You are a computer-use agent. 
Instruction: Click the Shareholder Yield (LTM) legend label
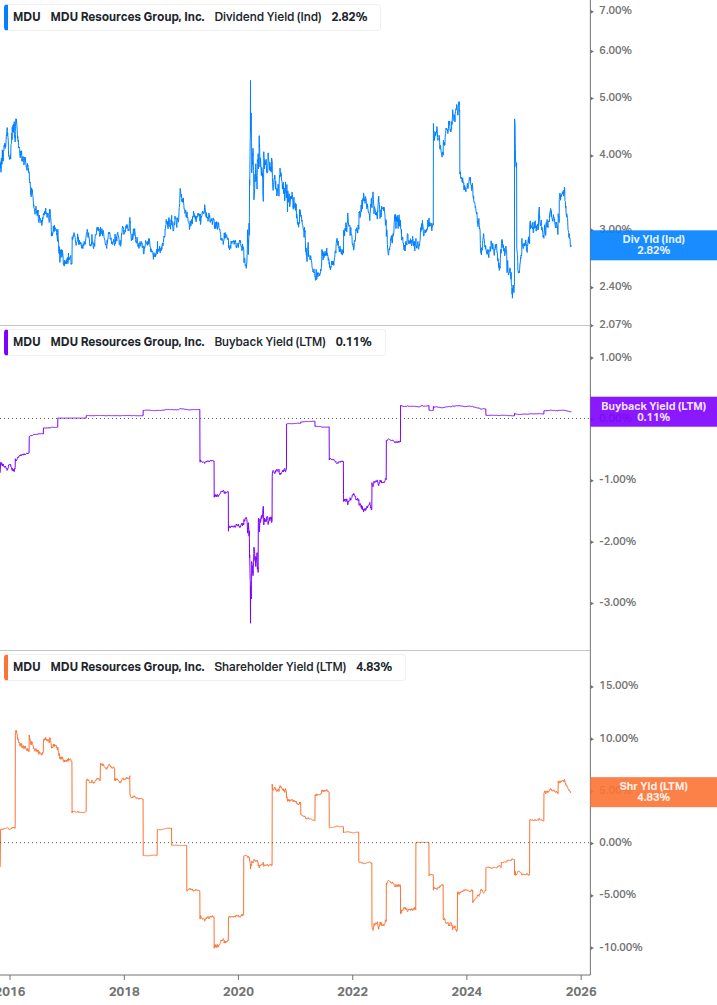pyautogui.click(x=280, y=667)
